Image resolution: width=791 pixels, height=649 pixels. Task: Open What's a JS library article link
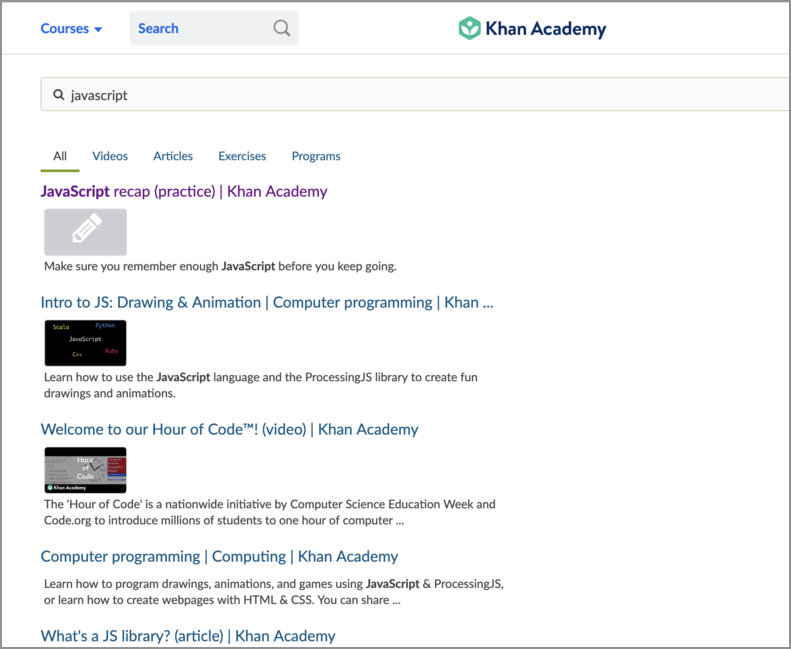click(x=188, y=636)
